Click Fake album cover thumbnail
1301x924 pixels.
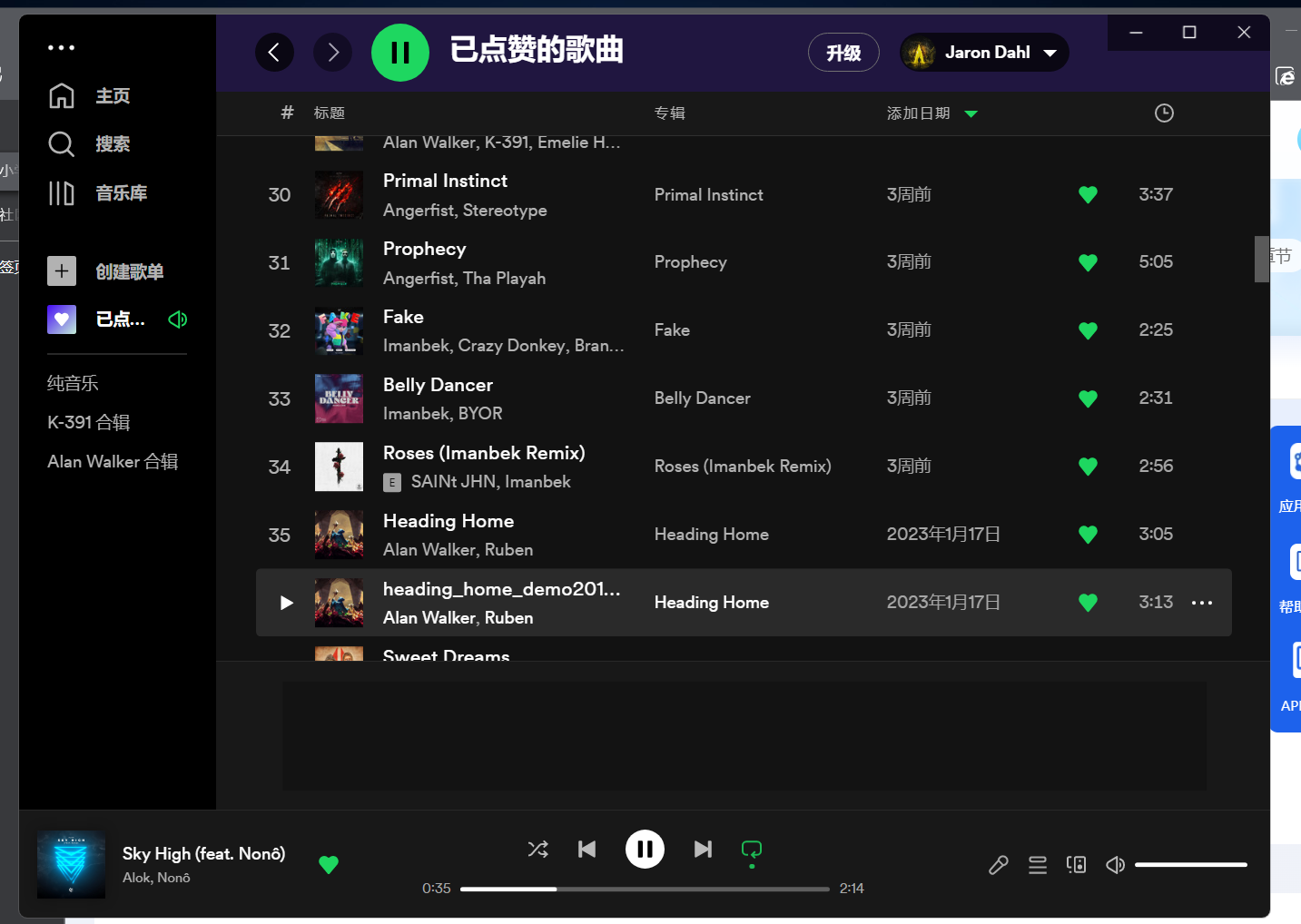click(x=339, y=330)
